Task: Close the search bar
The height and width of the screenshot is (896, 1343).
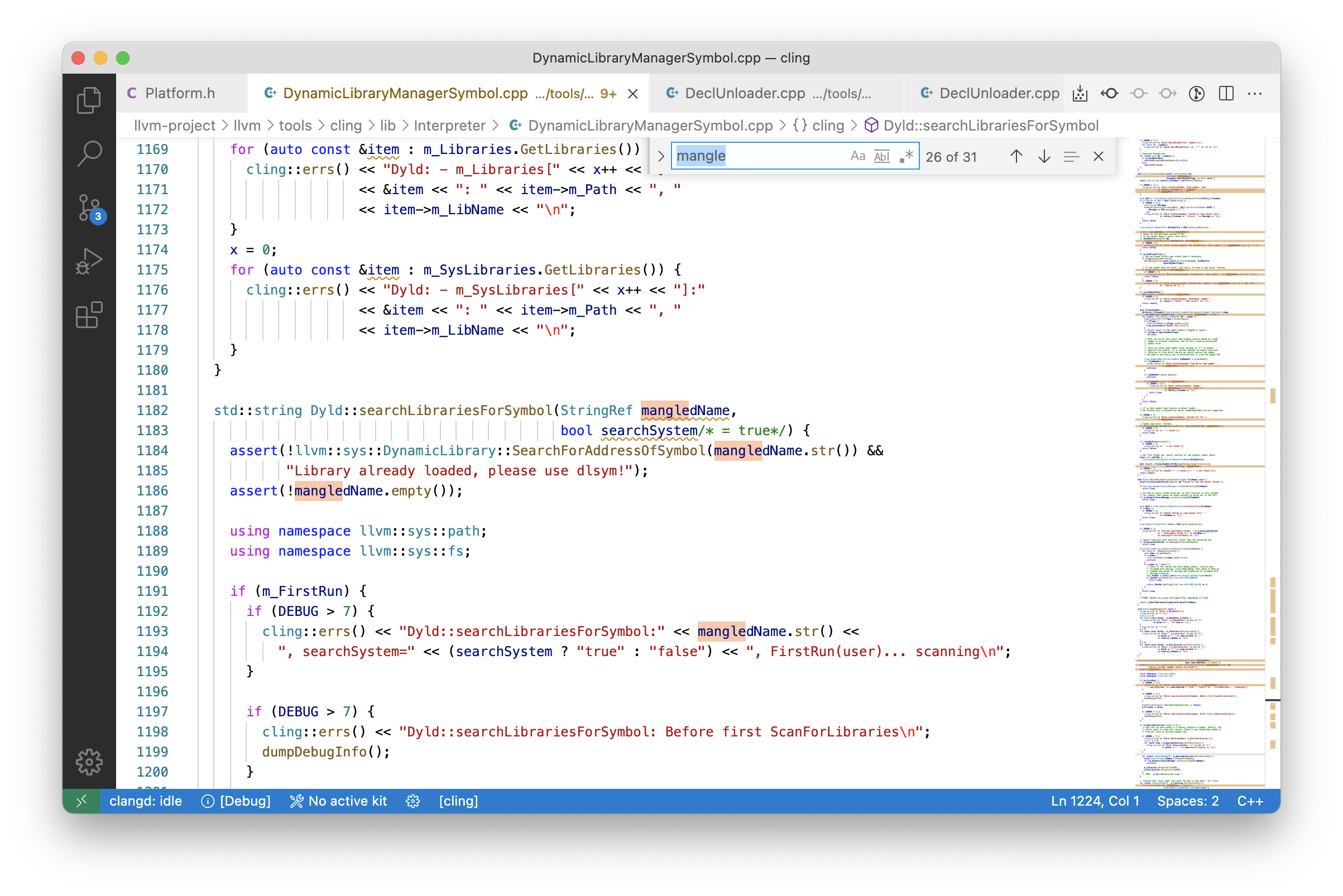Action: [x=1097, y=156]
